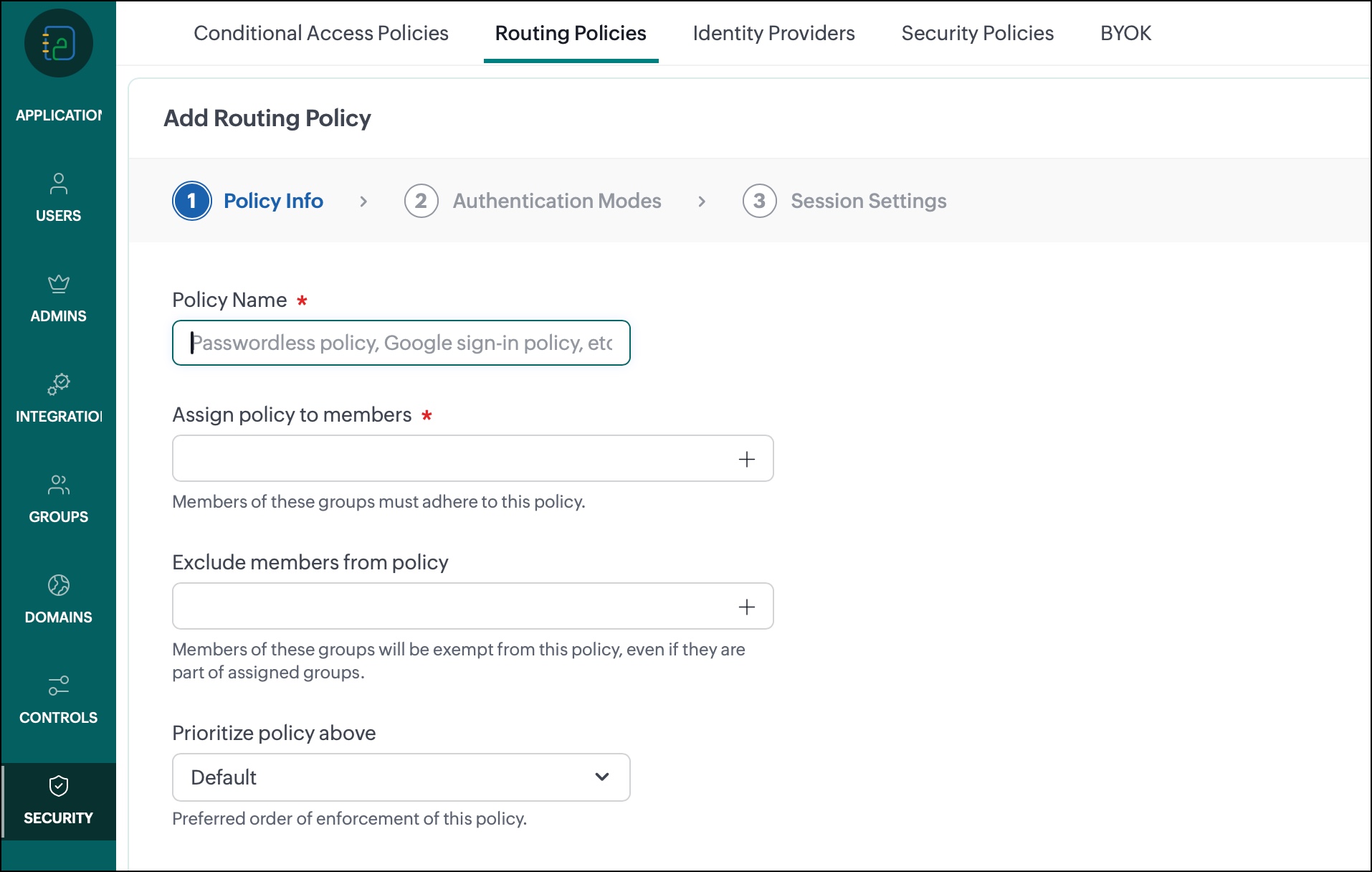
Task: Click step 3 circle for Session Settings
Action: (759, 201)
